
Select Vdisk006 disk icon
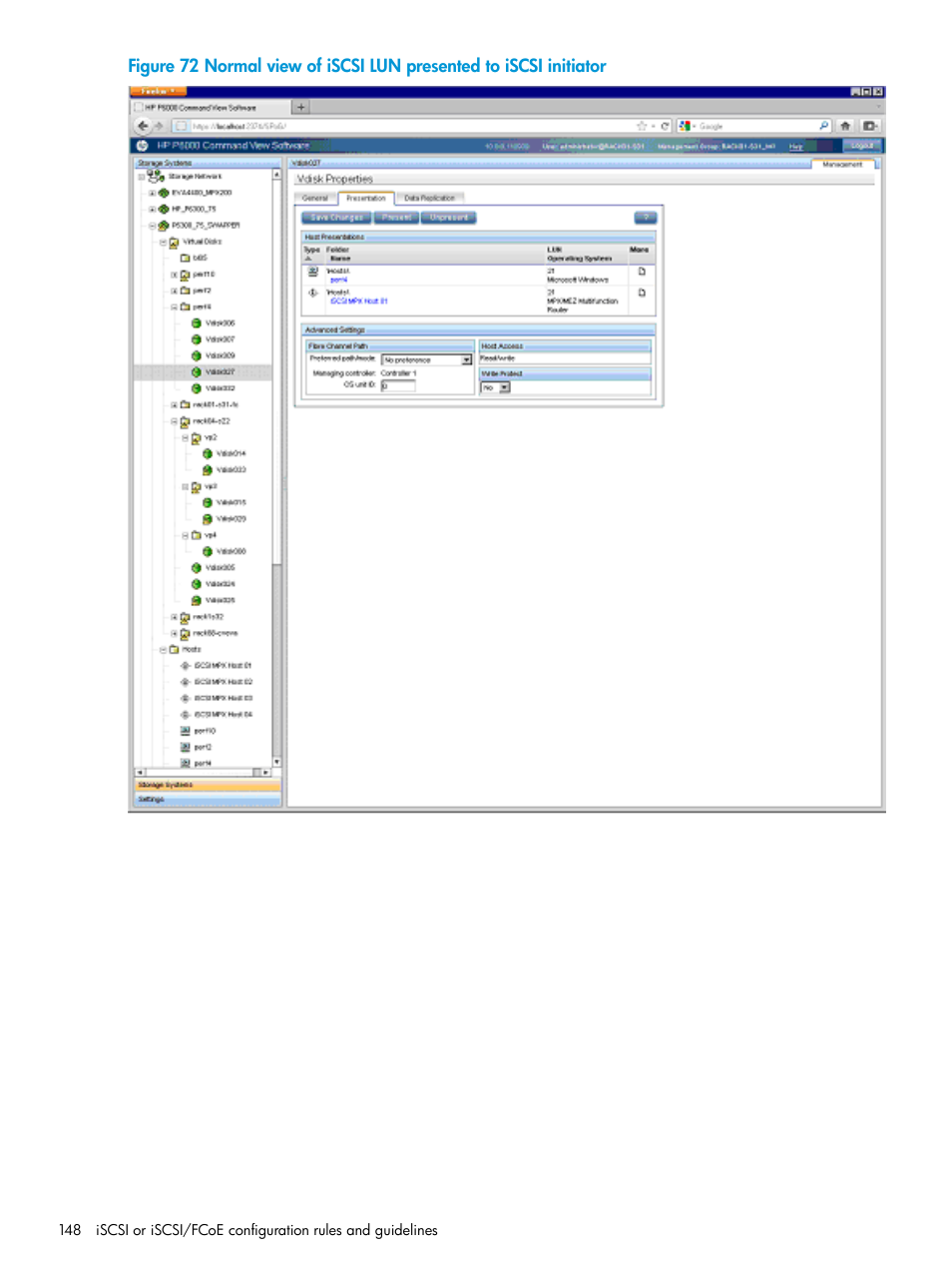(x=197, y=323)
